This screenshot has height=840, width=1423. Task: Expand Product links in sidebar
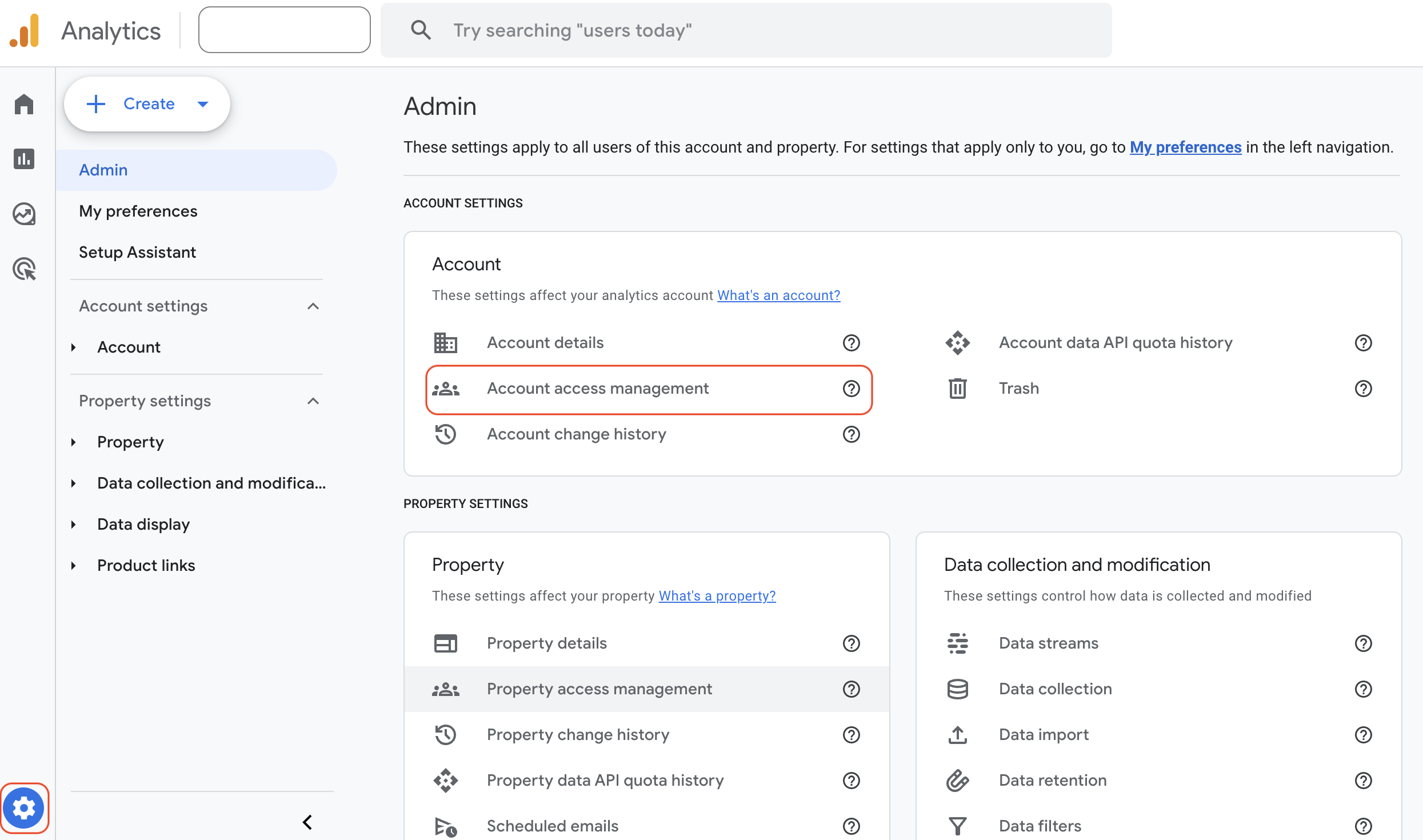pyautogui.click(x=74, y=566)
